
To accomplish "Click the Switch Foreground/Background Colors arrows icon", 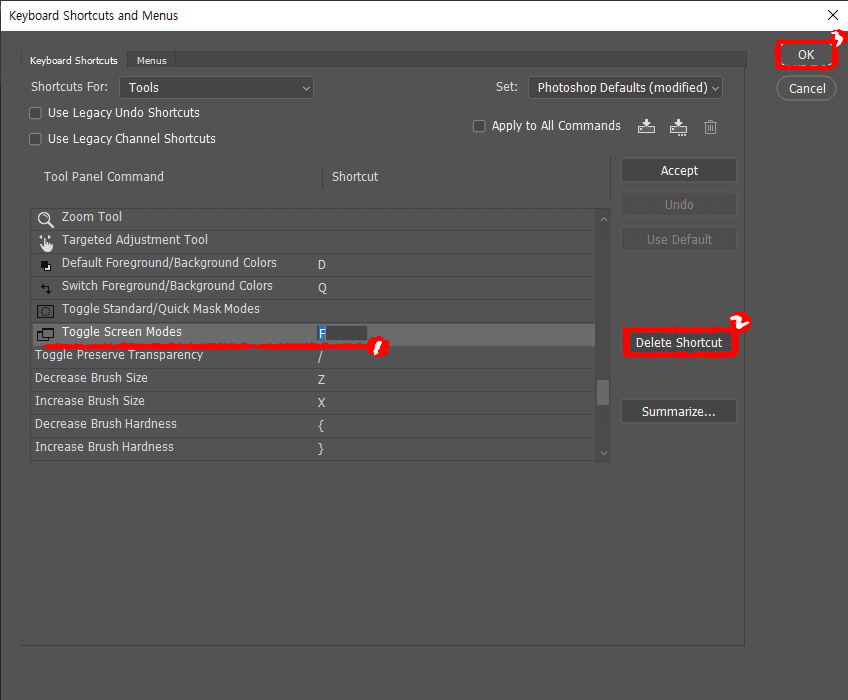I will (45, 286).
